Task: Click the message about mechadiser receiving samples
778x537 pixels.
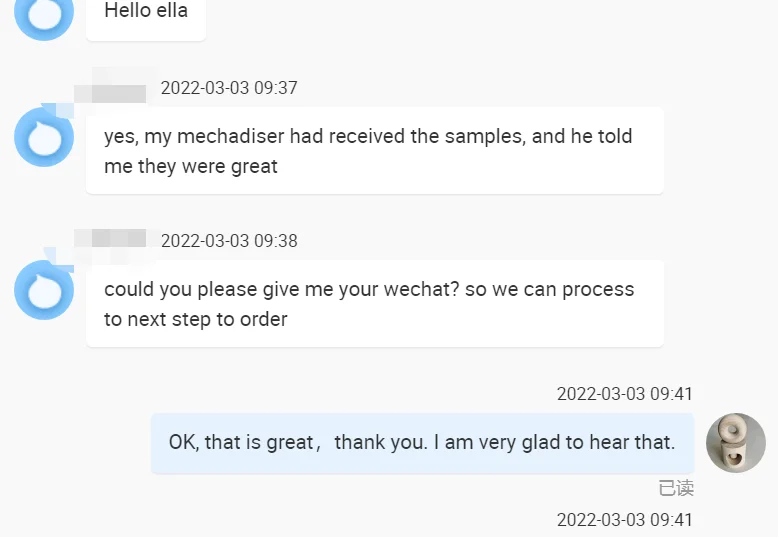Action: coord(374,151)
